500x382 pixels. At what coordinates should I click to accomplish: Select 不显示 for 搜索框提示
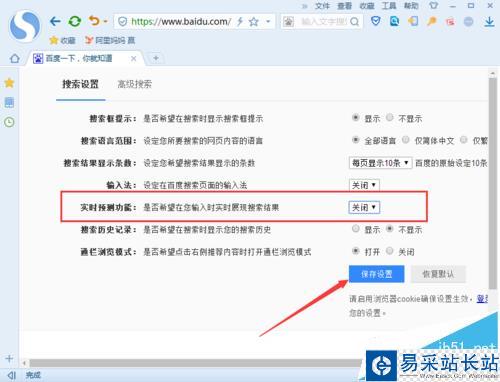[389, 118]
